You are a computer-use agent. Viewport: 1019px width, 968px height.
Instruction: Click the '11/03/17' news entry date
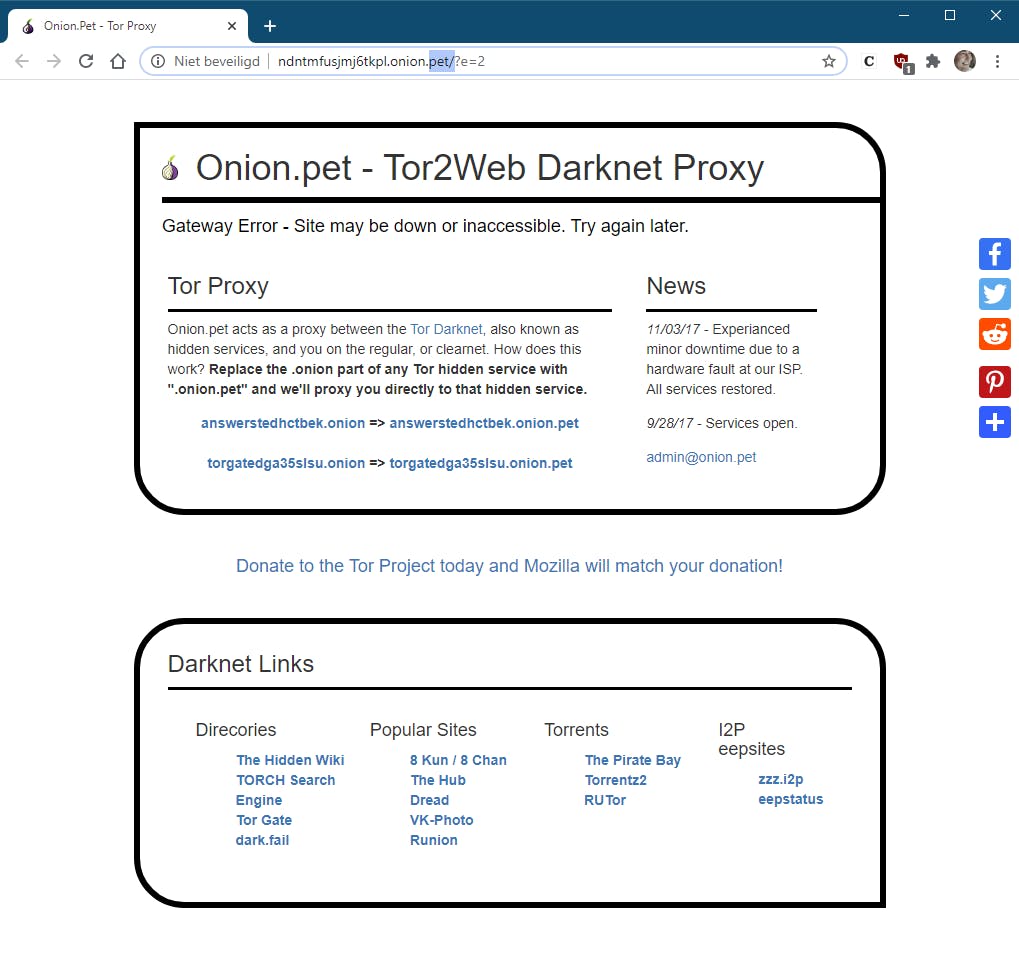pyautogui.click(x=673, y=329)
